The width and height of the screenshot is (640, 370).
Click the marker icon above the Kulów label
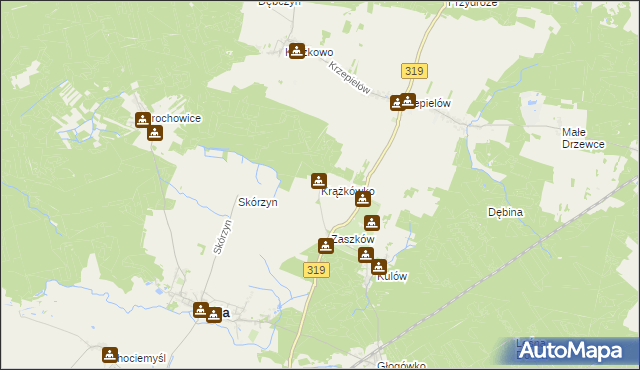click(379, 267)
